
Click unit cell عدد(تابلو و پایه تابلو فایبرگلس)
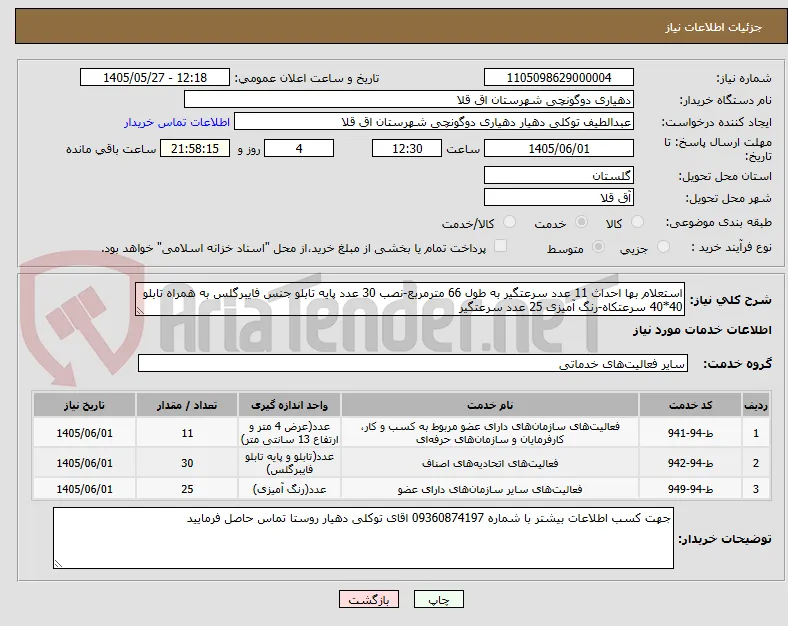(x=289, y=463)
